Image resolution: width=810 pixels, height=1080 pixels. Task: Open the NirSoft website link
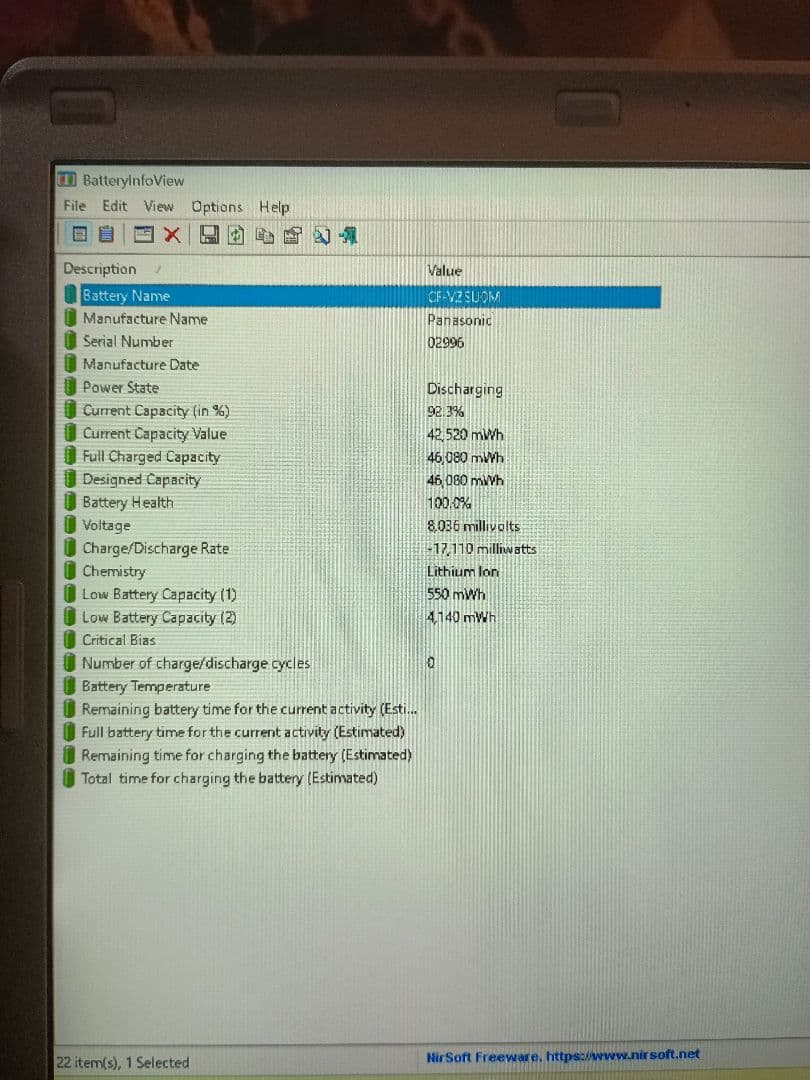point(563,1055)
